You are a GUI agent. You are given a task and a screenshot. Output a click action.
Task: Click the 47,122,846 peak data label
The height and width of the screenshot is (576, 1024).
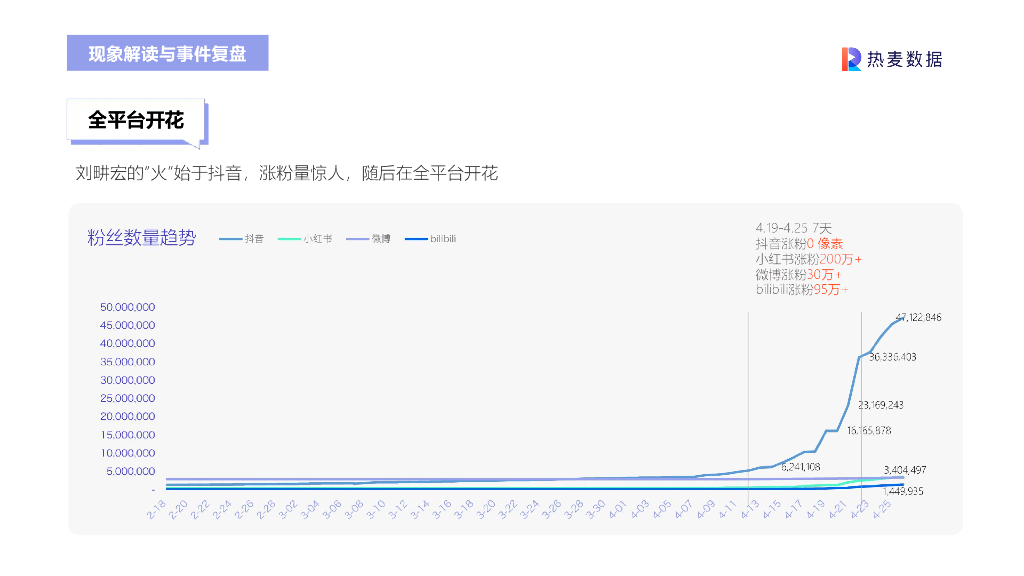[918, 317]
